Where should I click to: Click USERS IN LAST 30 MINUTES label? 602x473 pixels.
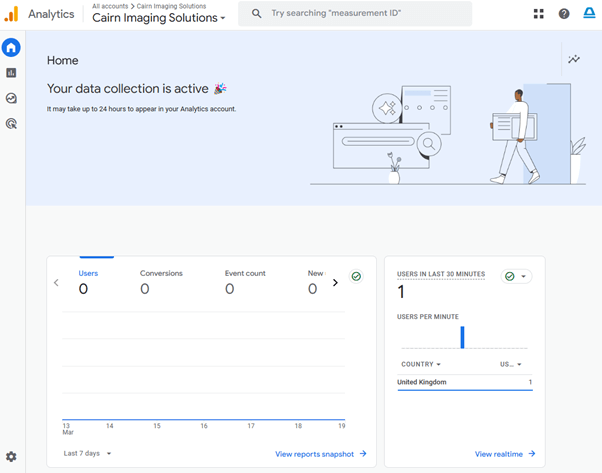[x=441, y=274]
